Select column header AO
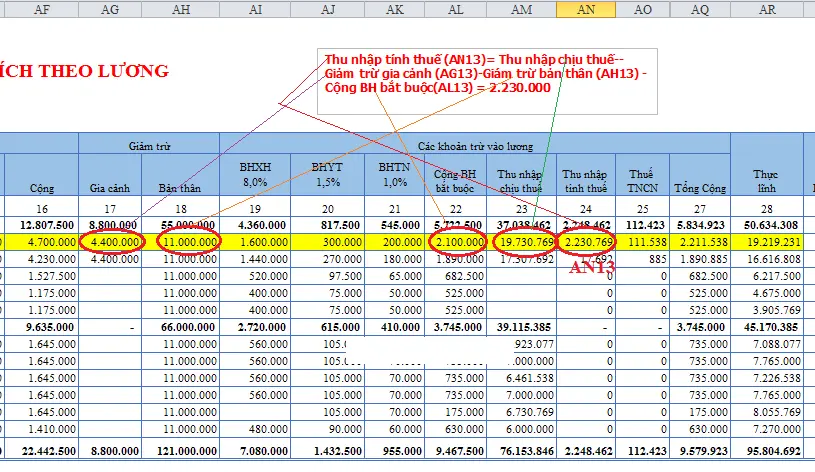The height and width of the screenshot is (472, 815). (x=642, y=9)
